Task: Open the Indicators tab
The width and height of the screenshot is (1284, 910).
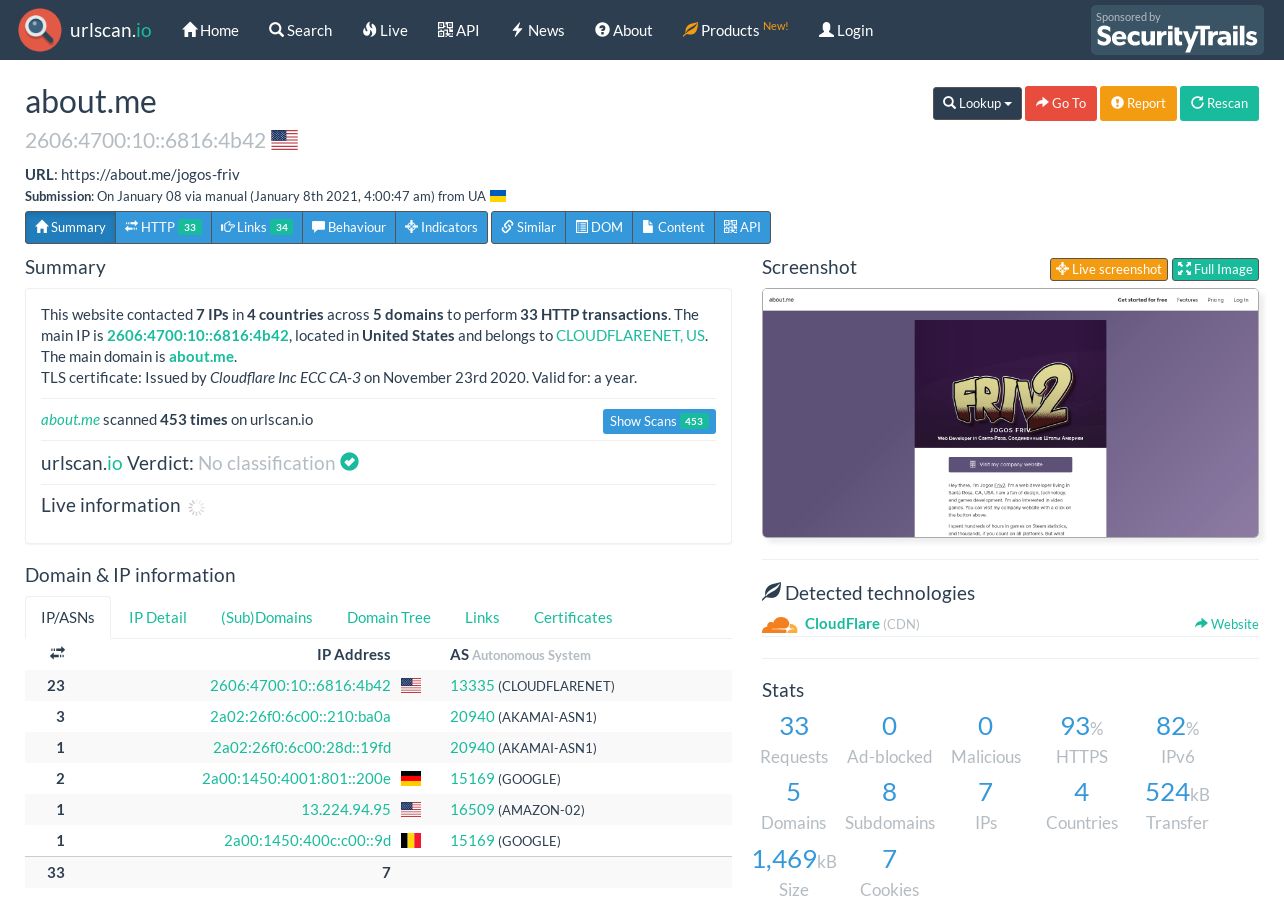Action: [x=441, y=227]
